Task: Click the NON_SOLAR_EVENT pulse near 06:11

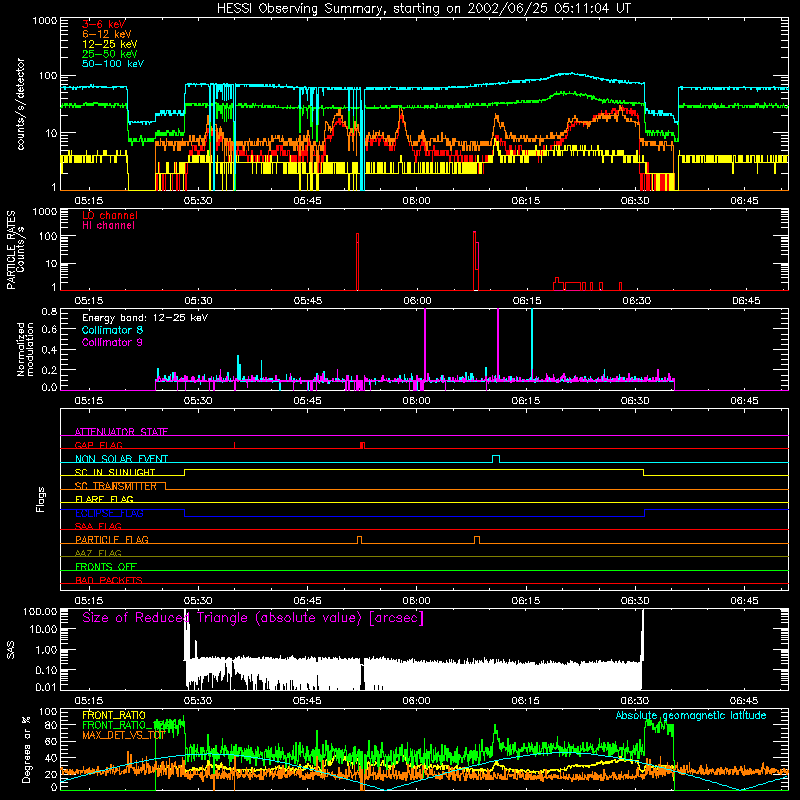Action: coord(496,459)
